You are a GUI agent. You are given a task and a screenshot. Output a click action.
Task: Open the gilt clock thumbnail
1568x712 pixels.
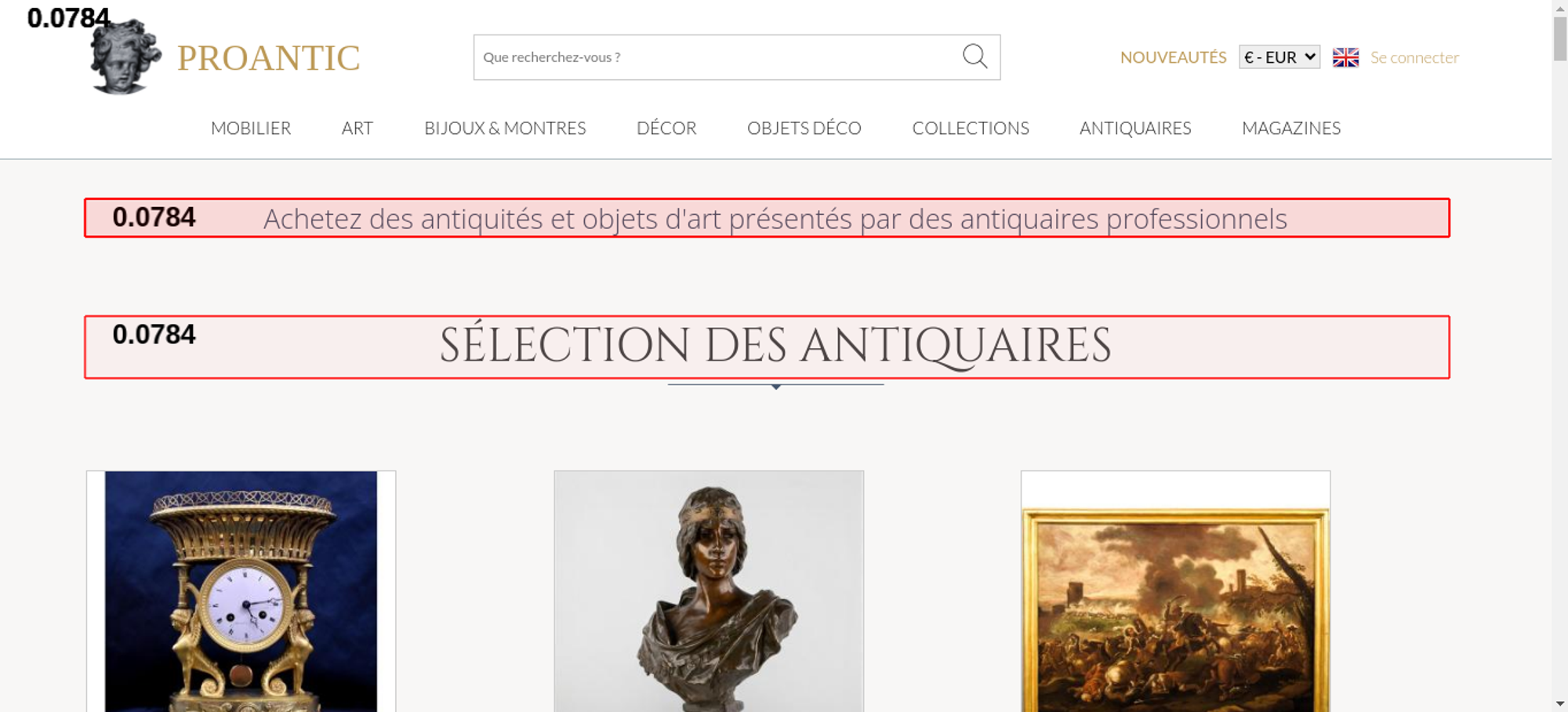(241, 591)
